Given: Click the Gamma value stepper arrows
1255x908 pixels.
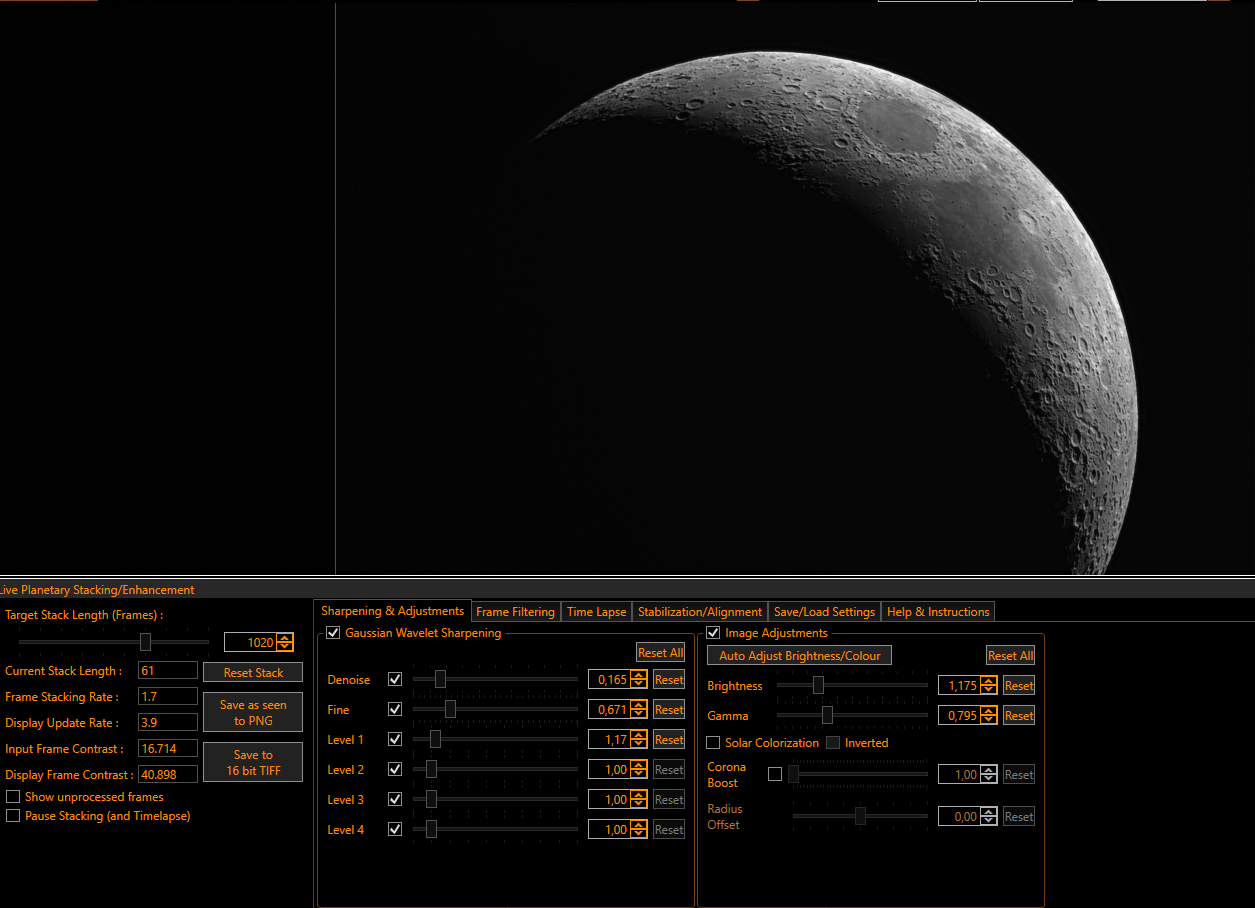Looking at the screenshot, I should [989, 716].
